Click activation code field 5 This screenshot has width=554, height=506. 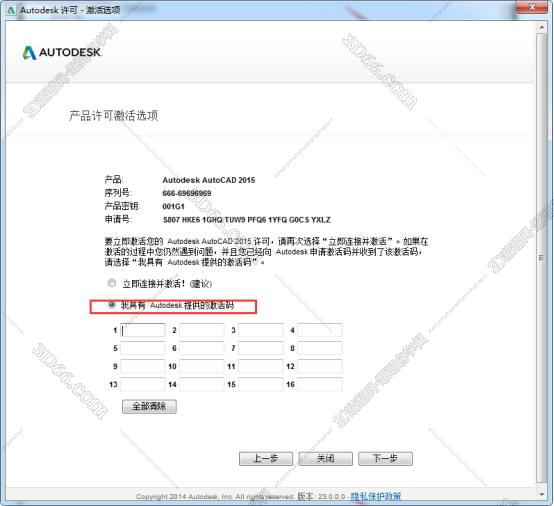[143, 348]
